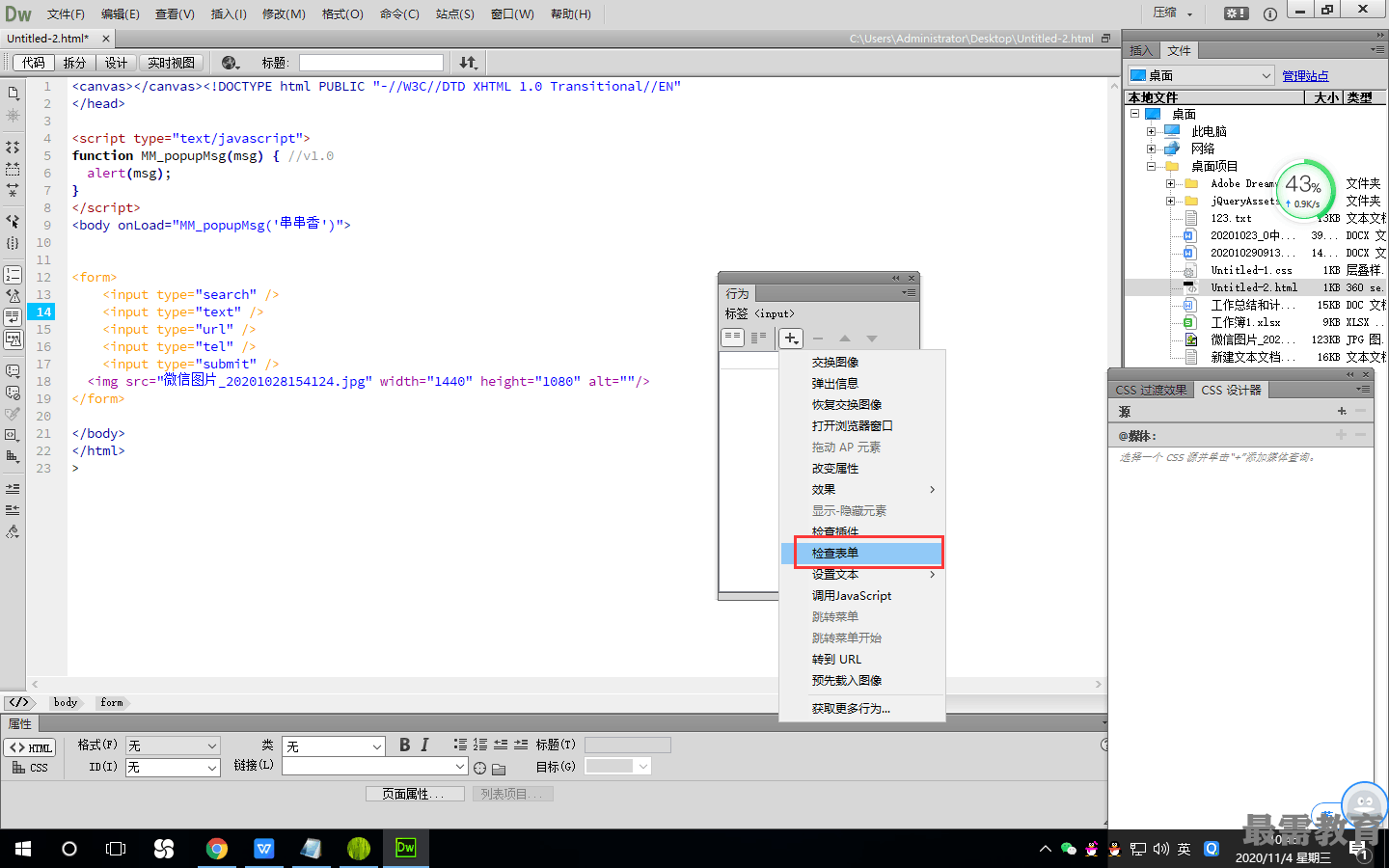Click the 页面属性... button
The width and height of the screenshot is (1389, 868).
pyautogui.click(x=415, y=794)
